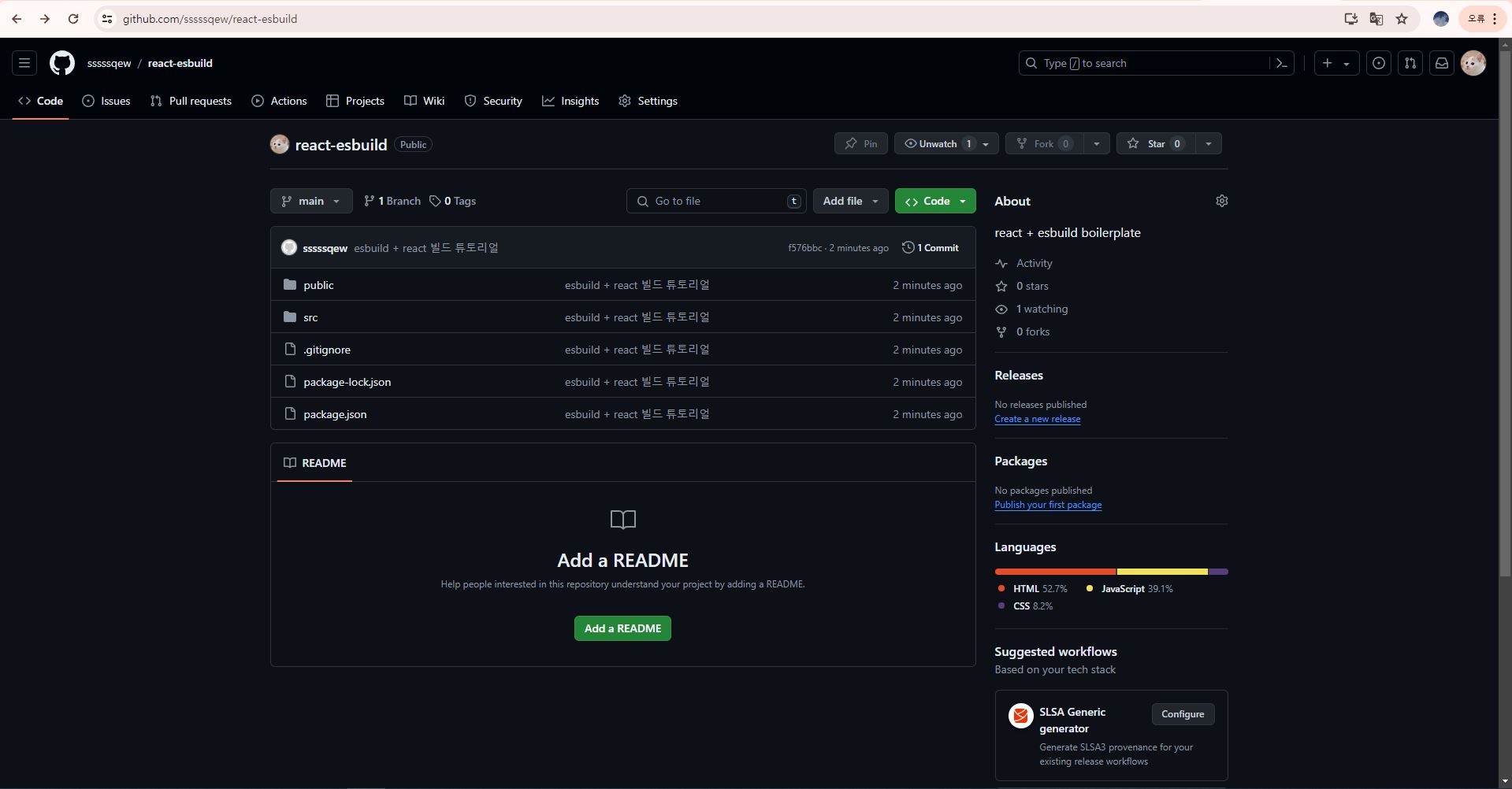
Task: Open the Insights tab
Action: [x=570, y=101]
